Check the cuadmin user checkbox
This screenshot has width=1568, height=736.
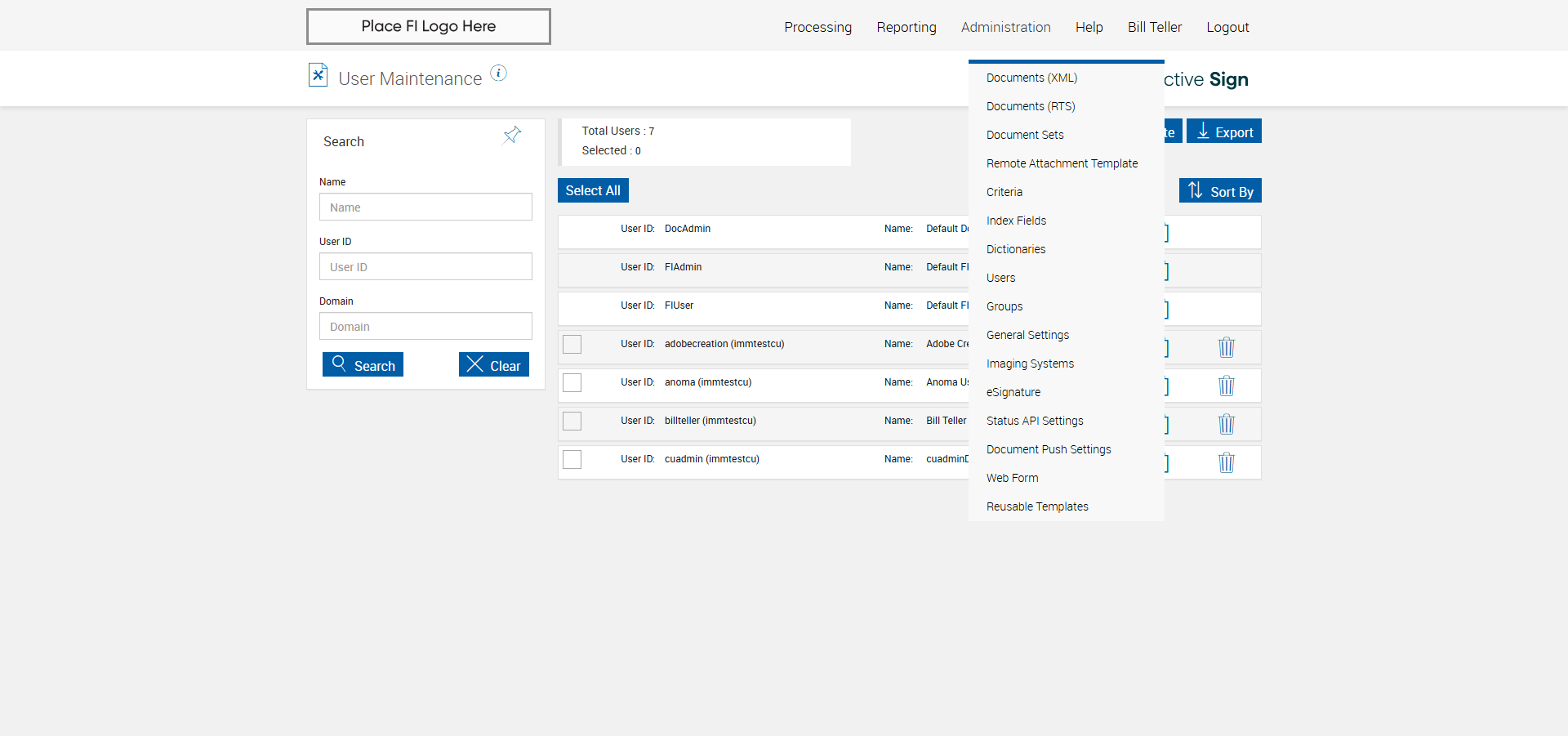pos(572,459)
